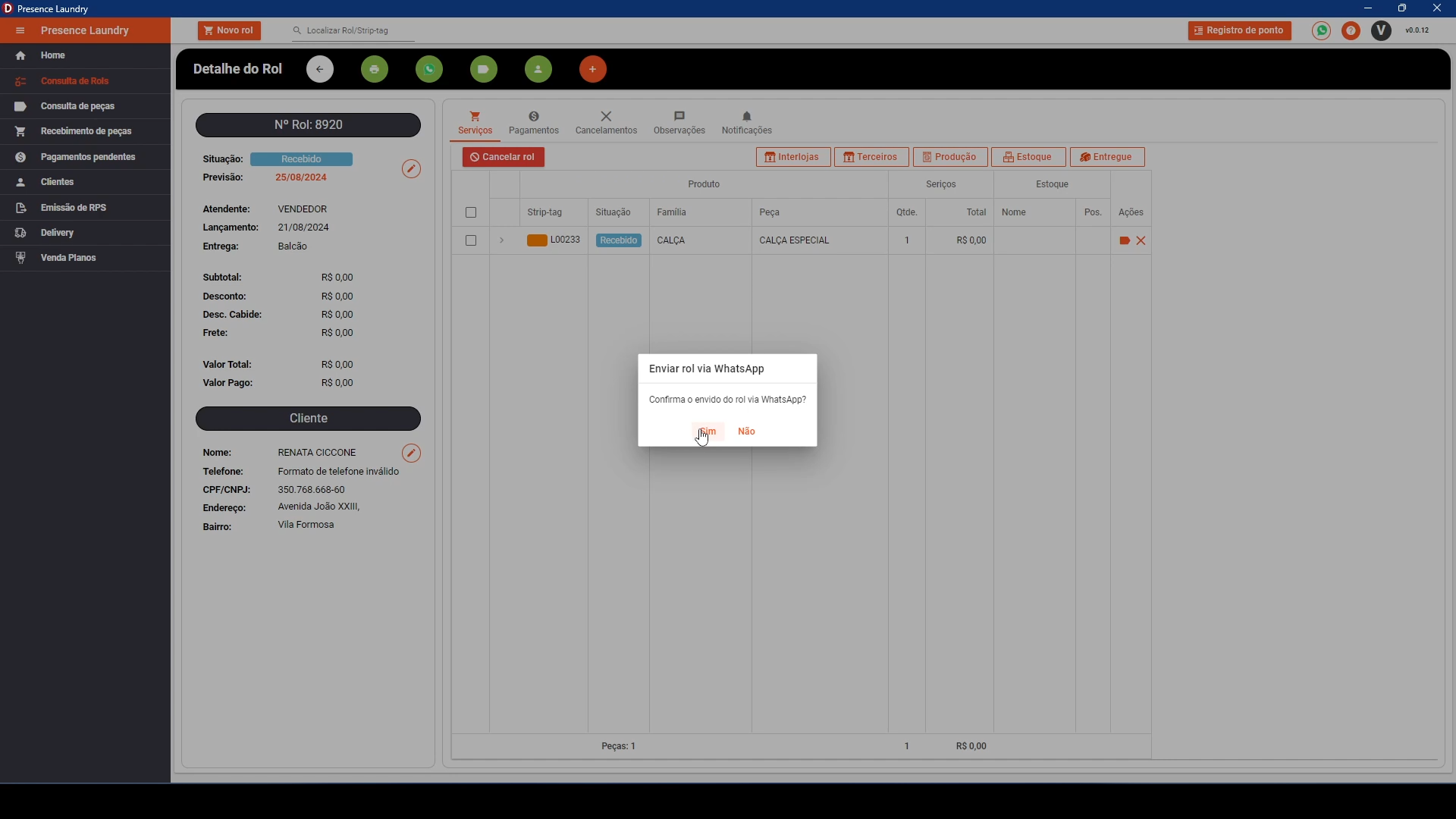This screenshot has width=1456, height=819.
Task: Toggle the hamburger menu in sidebar
Action: pyautogui.click(x=20, y=31)
